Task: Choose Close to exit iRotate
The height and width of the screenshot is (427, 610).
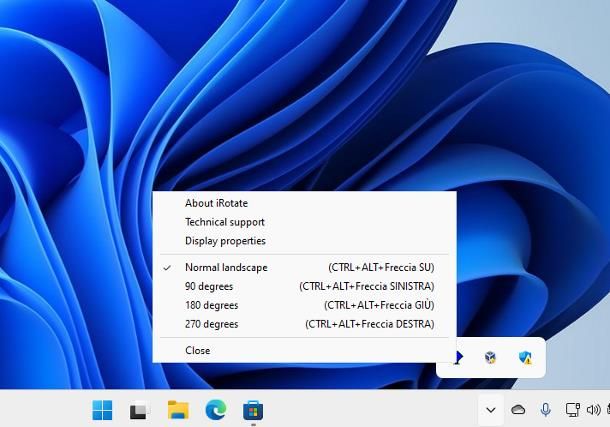Action: 304,350
